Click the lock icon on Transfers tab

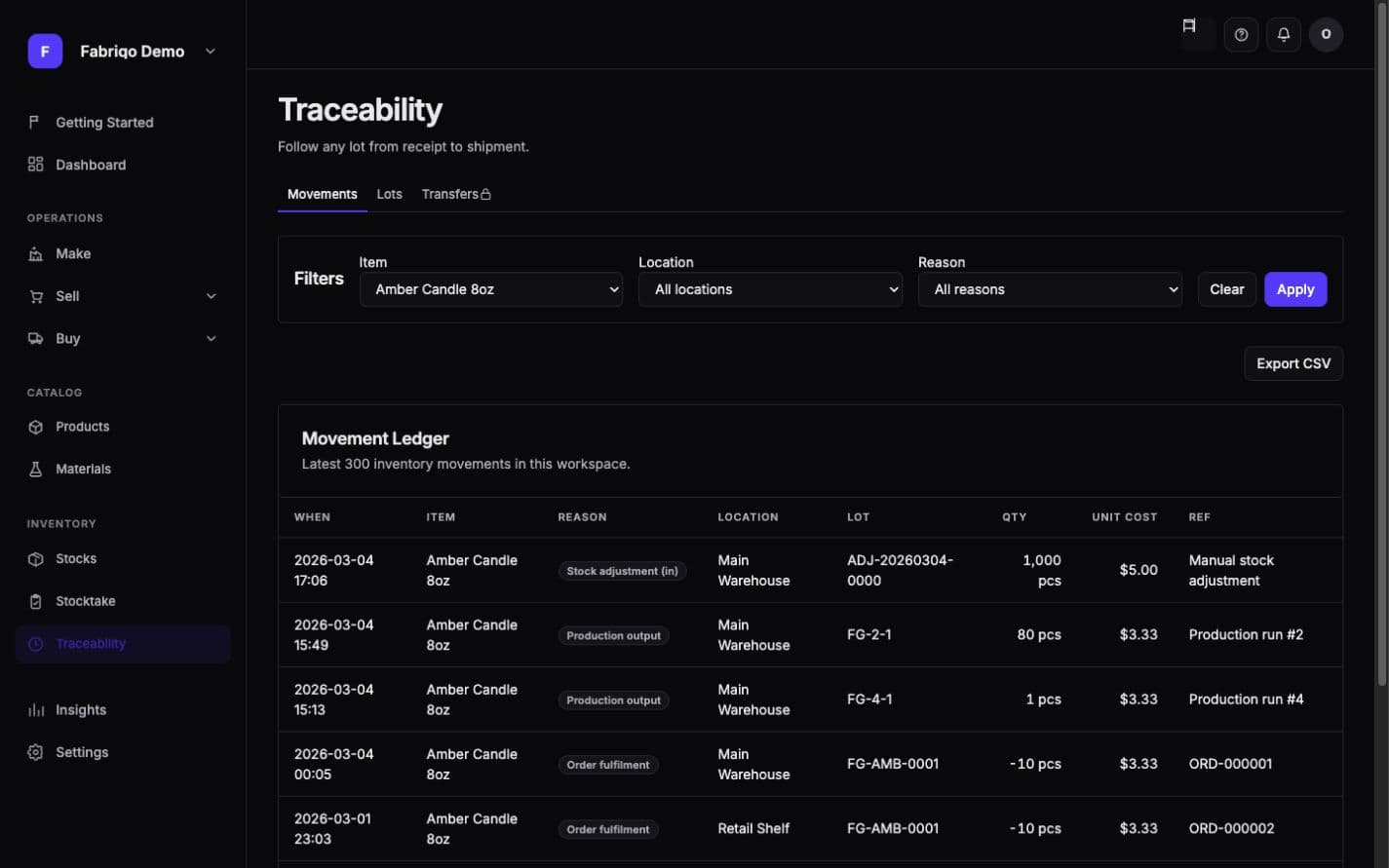(x=485, y=194)
